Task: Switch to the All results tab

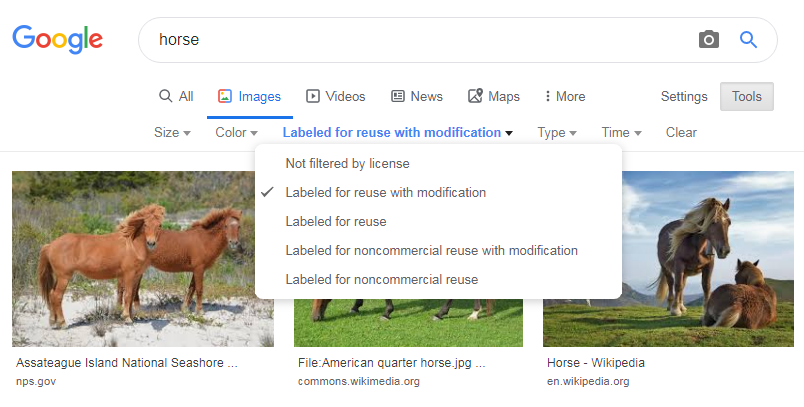Action: pos(176,97)
